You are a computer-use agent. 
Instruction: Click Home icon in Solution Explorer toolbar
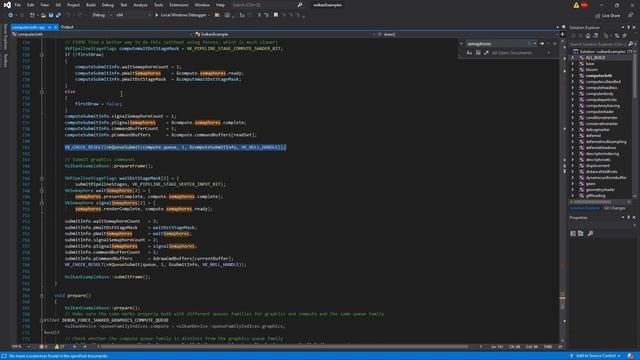[x=588, y=36]
